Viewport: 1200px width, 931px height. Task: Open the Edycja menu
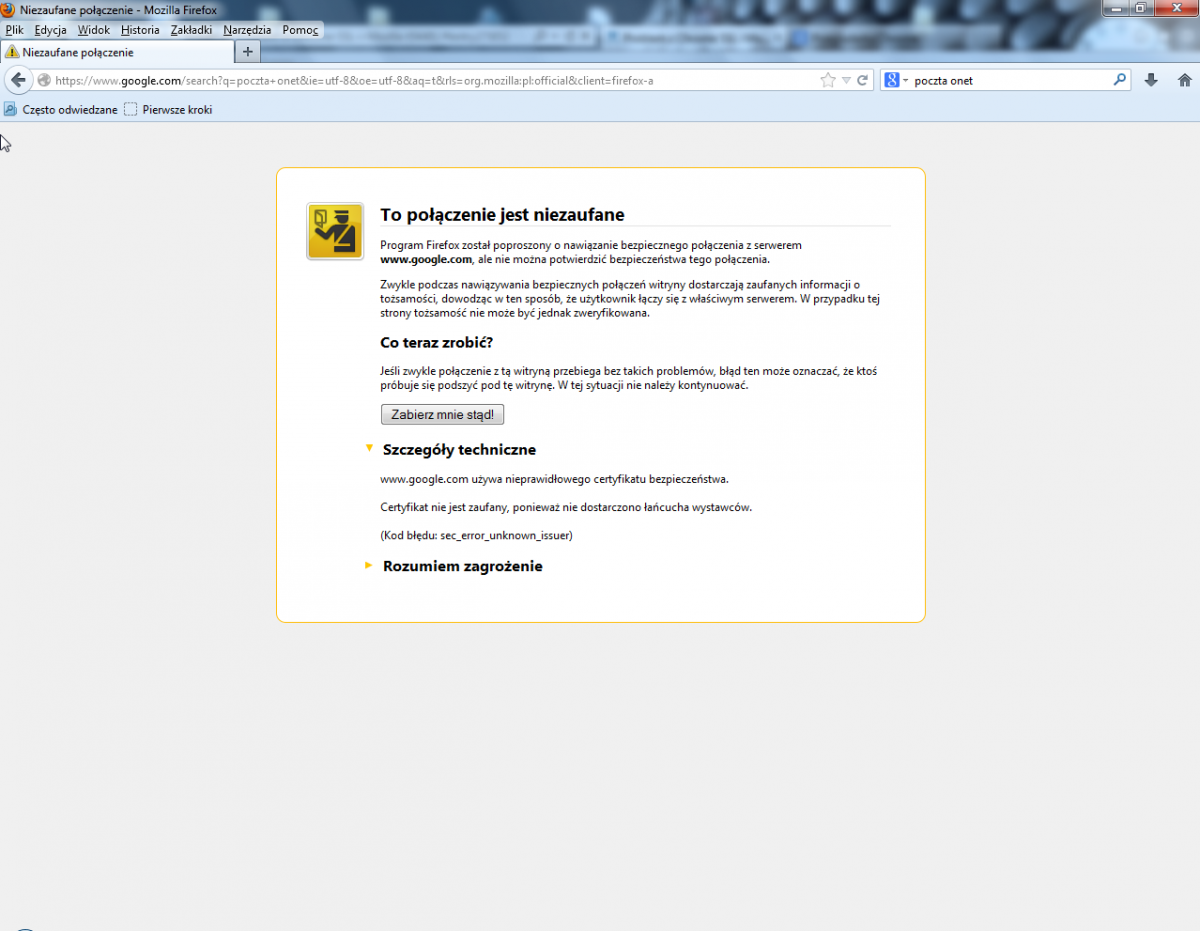(x=50, y=30)
